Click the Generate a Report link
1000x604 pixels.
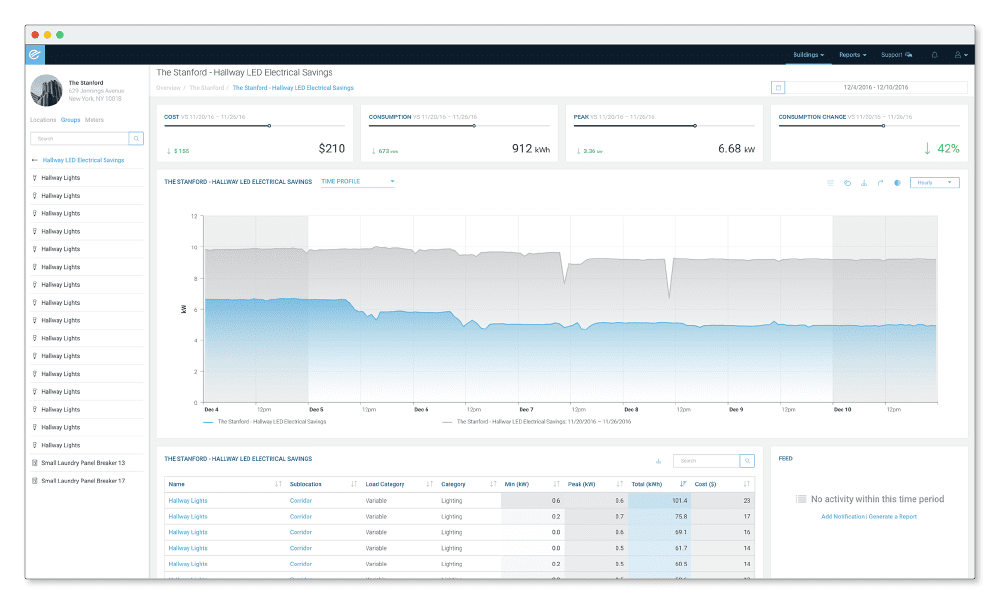coord(892,517)
